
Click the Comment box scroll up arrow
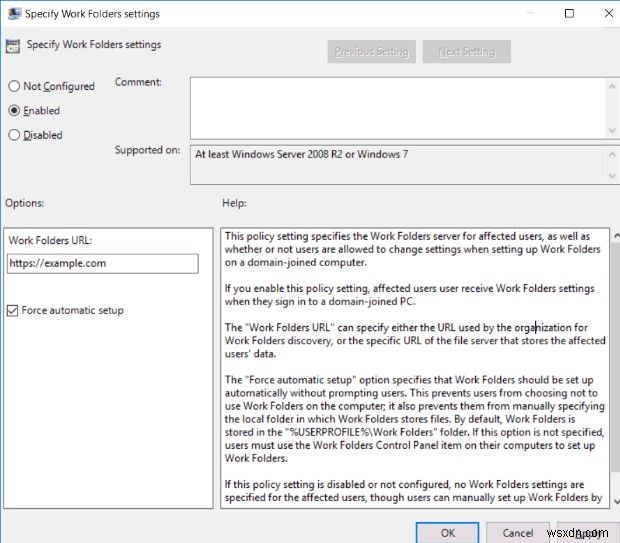(612, 86)
